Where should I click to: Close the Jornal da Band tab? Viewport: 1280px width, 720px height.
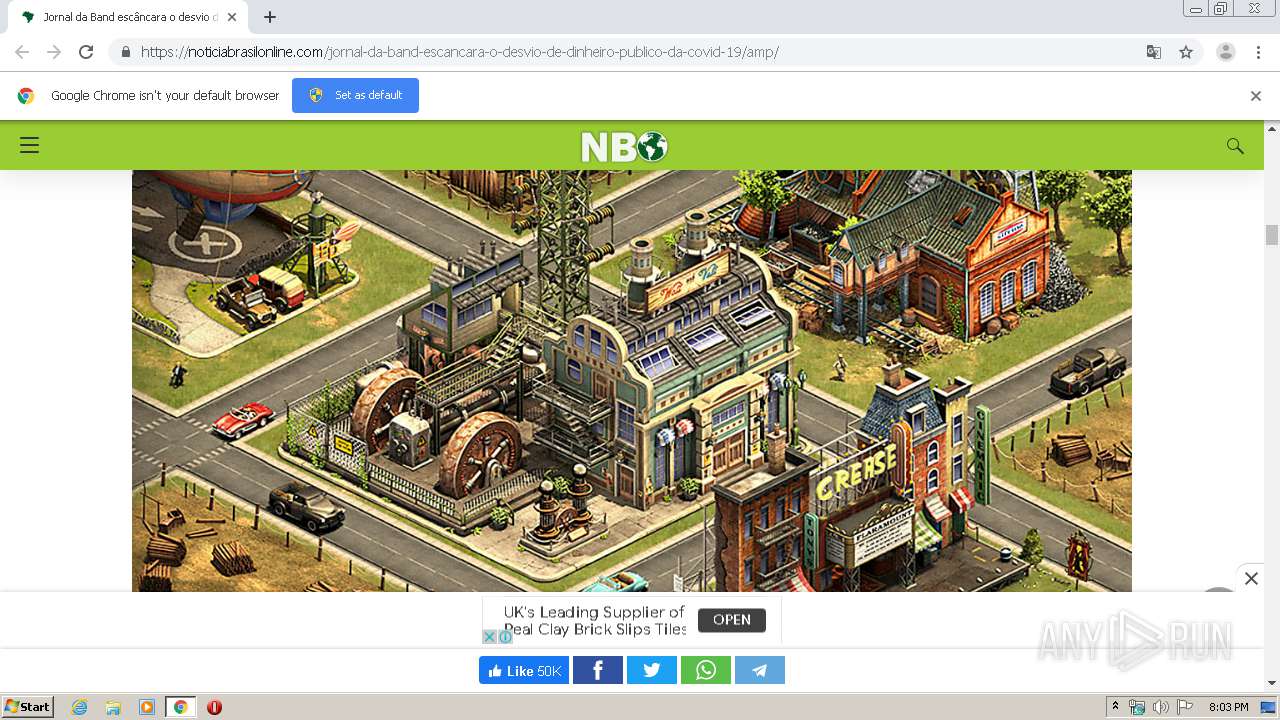[x=232, y=17]
